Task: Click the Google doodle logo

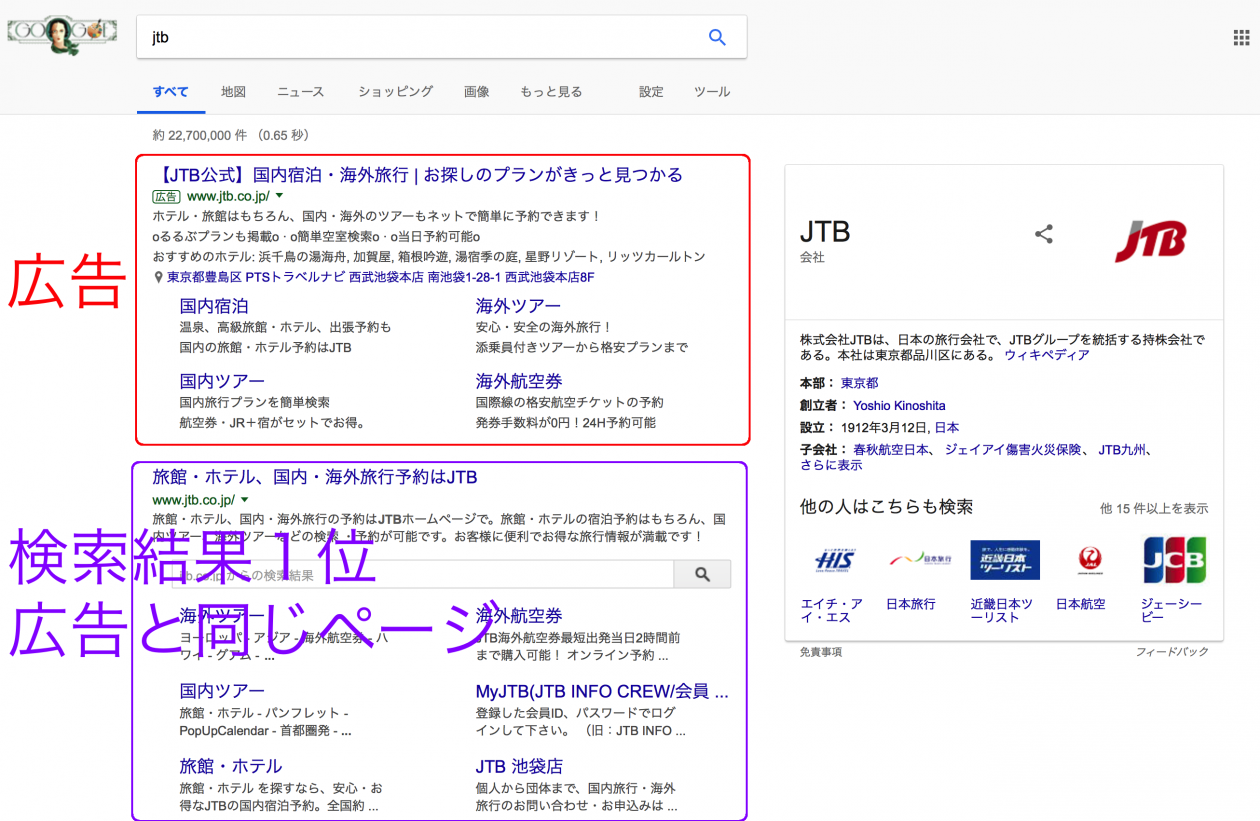Action: tap(62, 35)
